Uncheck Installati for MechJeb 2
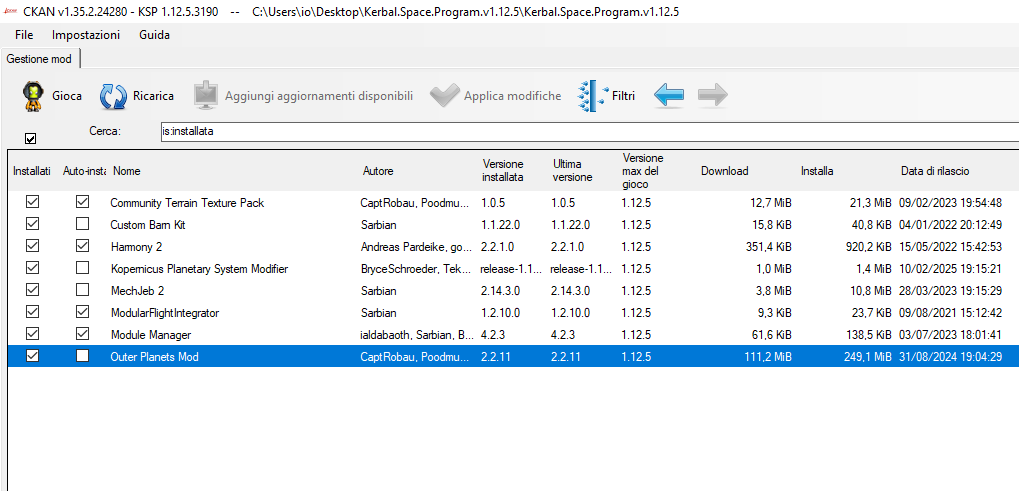Image resolution: width=1019 pixels, height=491 pixels. pyautogui.click(x=32, y=290)
